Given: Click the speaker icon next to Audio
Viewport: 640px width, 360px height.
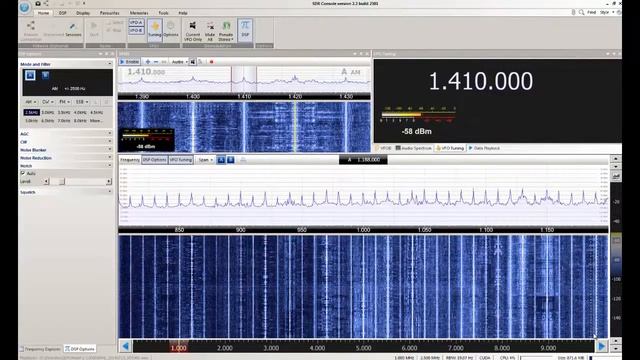Looking at the screenshot, I should (193, 62).
